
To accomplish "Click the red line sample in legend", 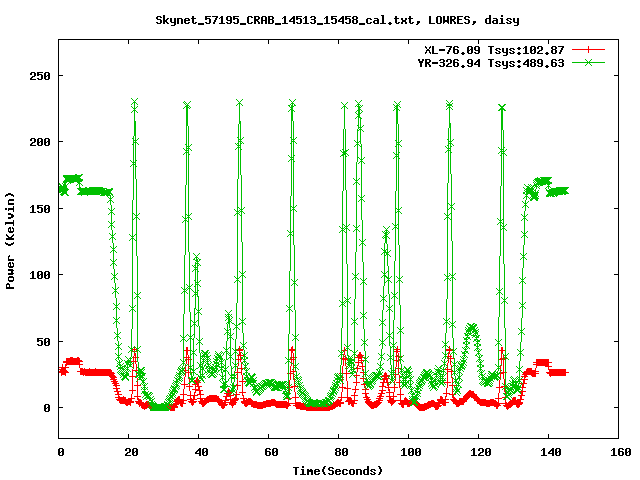I will click(588, 50).
